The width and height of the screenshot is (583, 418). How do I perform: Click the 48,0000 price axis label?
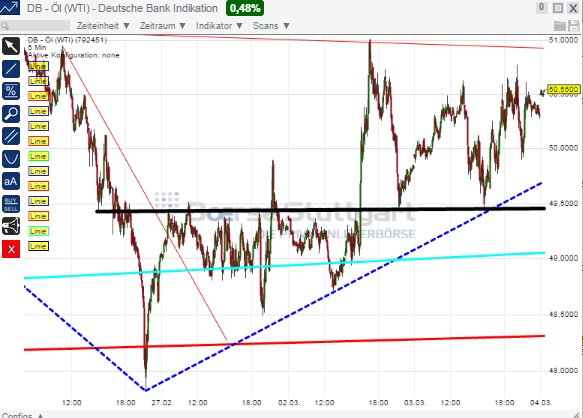coord(563,370)
